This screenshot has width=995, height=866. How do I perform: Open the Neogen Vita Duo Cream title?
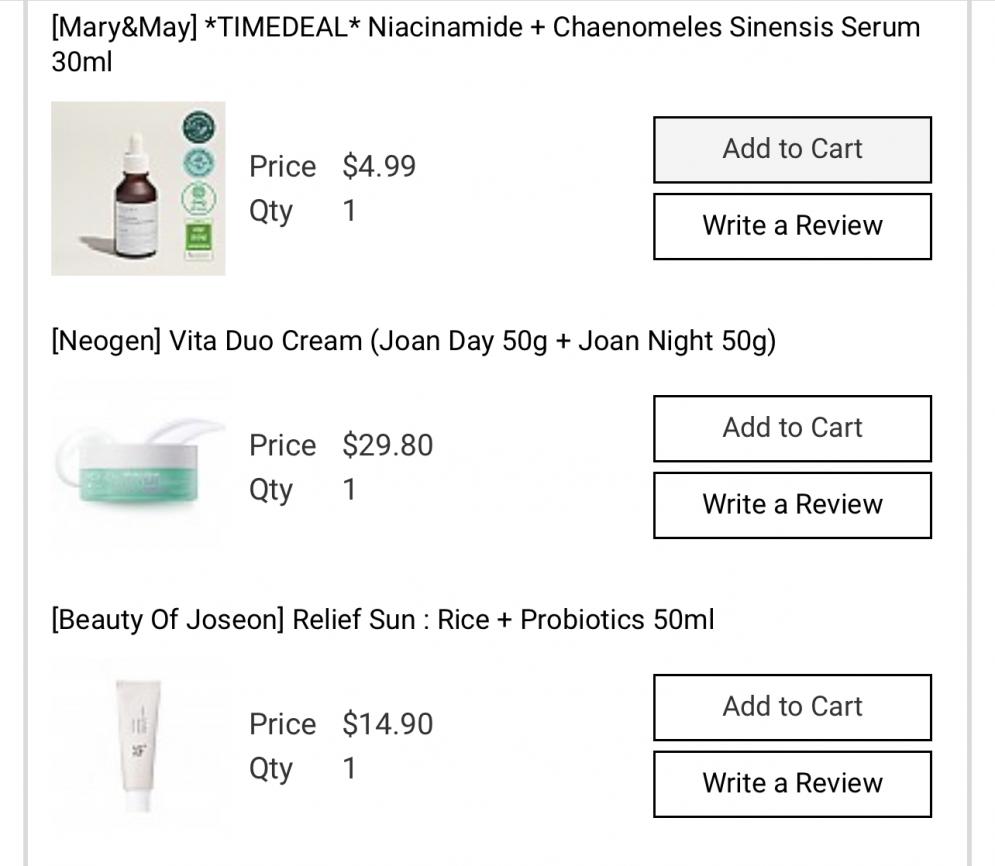click(x=413, y=341)
